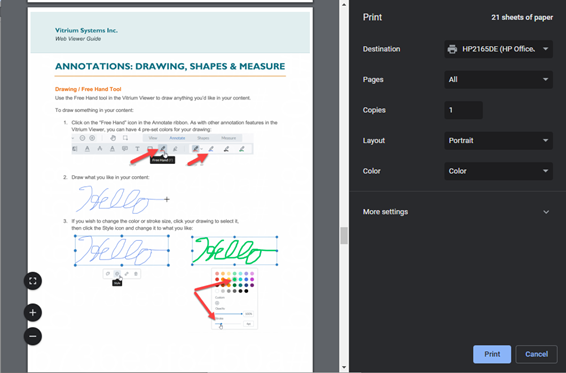Screen dimensions: 566x373
Task: Click the 'Print' dialog title text
Action: (x=372, y=17)
